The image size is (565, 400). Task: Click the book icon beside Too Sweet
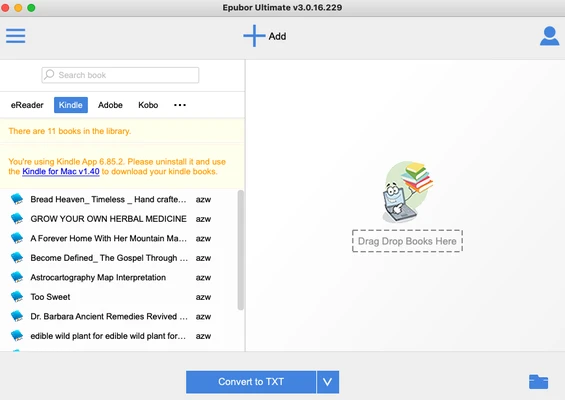point(17,296)
